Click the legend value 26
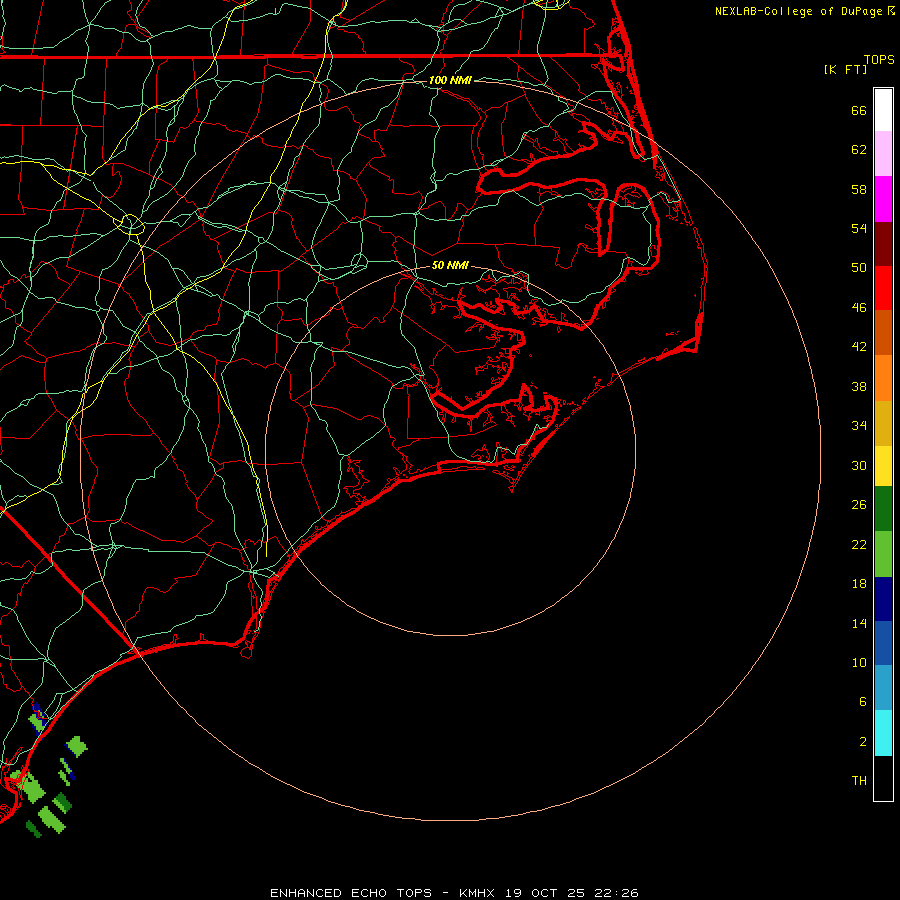Image resolution: width=900 pixels, height=900 pixels. [859, 505]
